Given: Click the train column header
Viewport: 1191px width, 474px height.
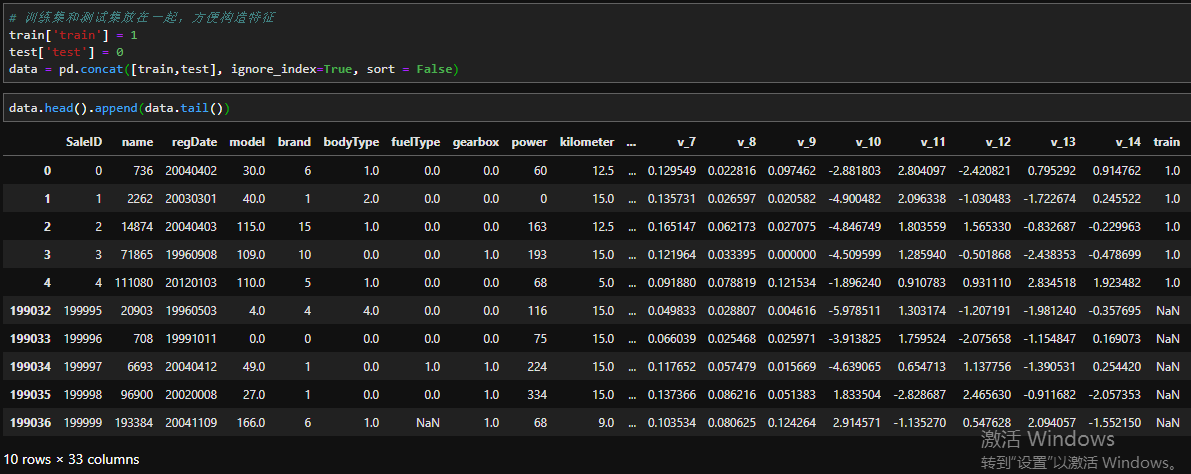Looking at the screenshot, I should pos(1167,142).
